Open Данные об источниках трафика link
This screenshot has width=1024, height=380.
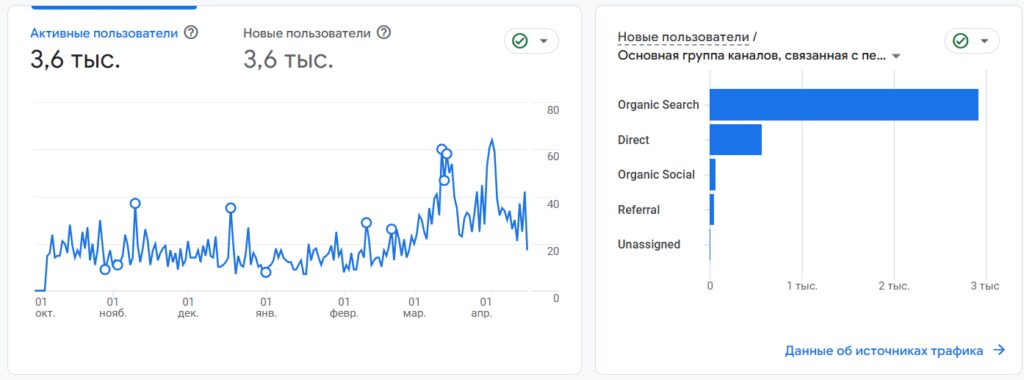click(884, 351)
